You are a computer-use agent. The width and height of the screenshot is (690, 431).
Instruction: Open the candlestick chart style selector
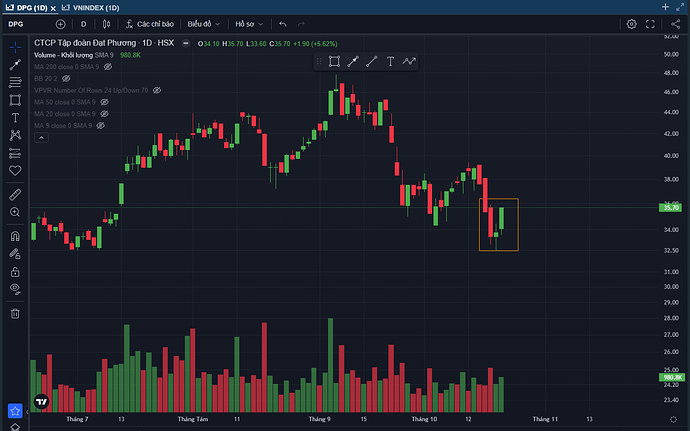[107, 23]
